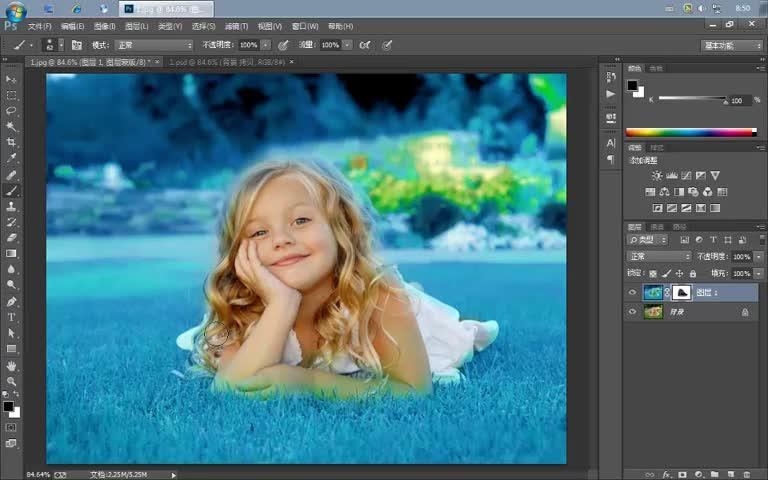Select the Crop tool
This screenshot has height=480, width=768.
pos(11,143)
